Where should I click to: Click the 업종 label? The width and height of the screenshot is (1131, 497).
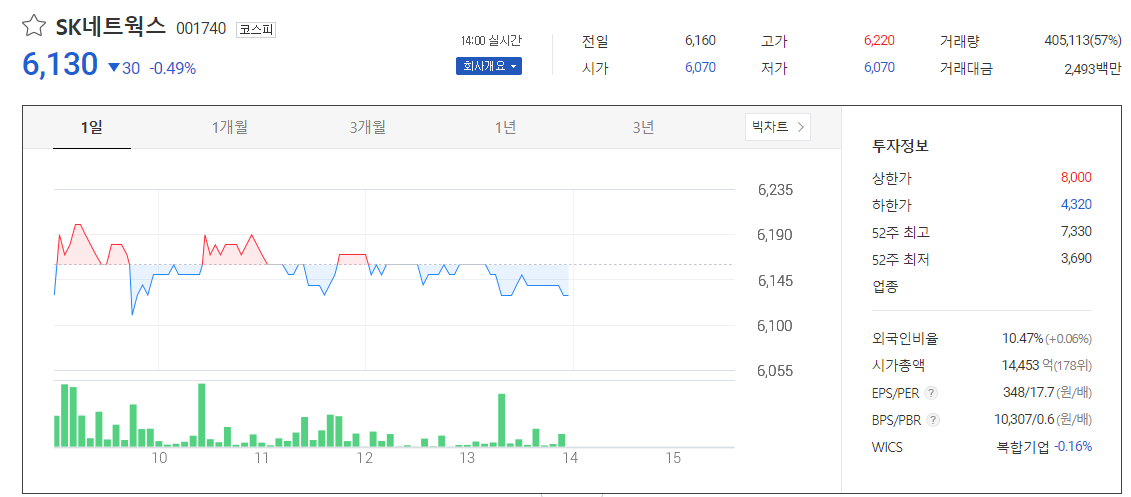886,286
